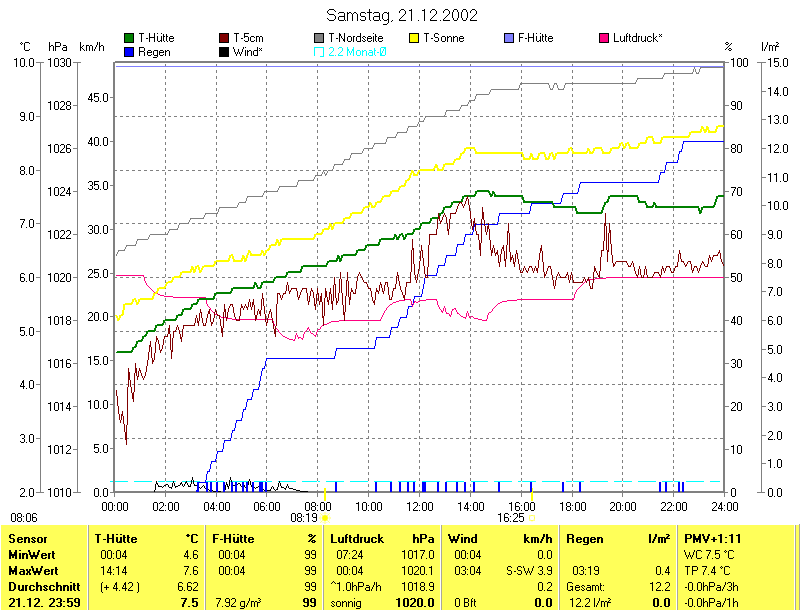800x610 pixels.
Task: Click the 08:19 sunrise marker
Action: [304, 518]
